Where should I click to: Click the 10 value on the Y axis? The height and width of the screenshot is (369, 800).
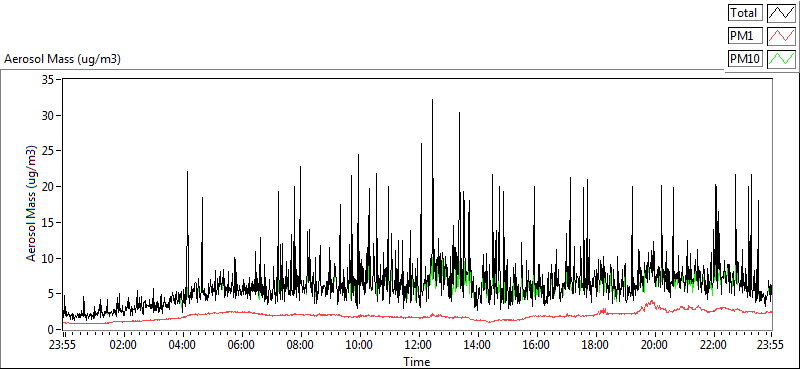coord(49,258)
